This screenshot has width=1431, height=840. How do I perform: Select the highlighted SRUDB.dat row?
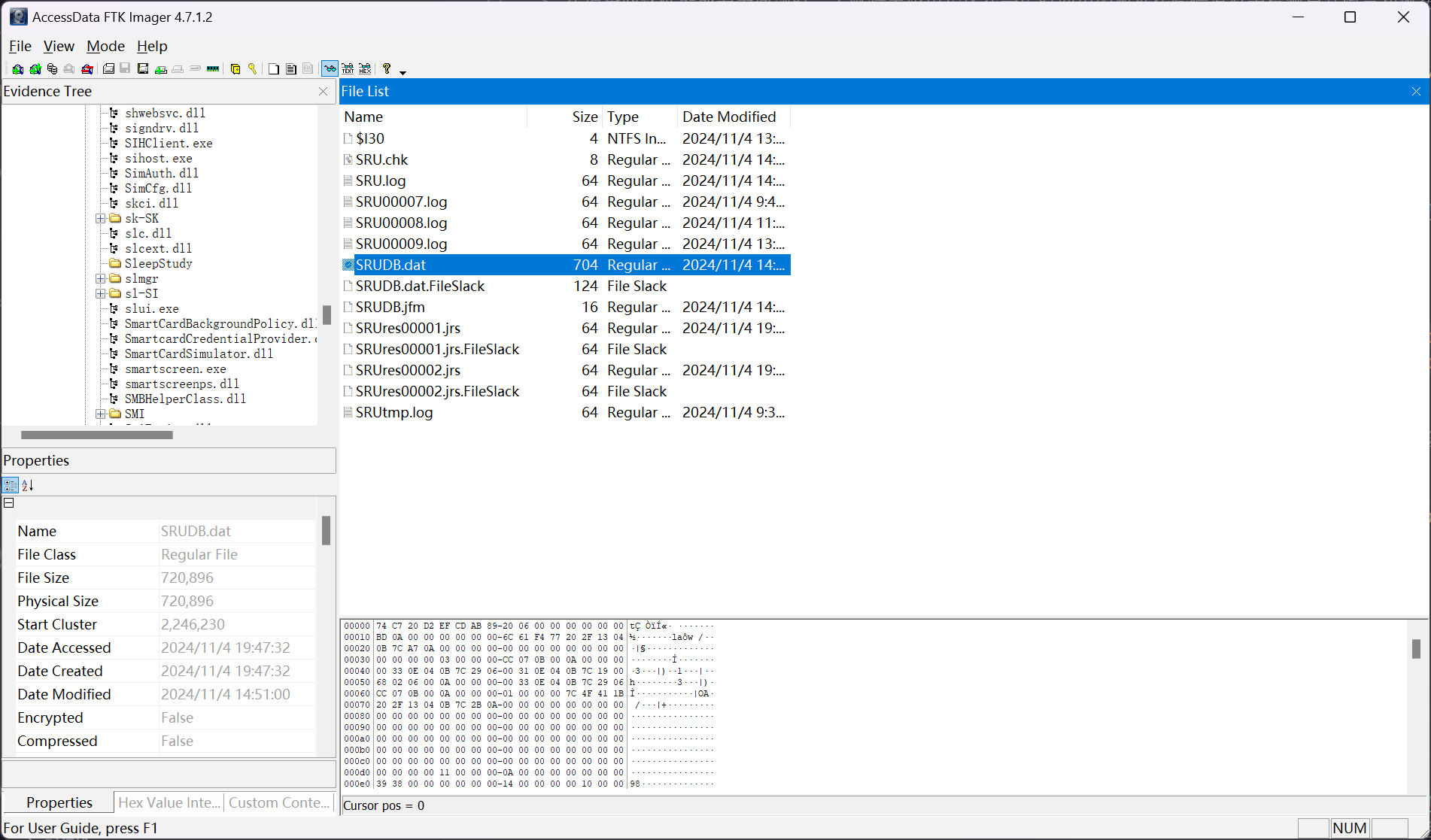[x=566, y=265]
